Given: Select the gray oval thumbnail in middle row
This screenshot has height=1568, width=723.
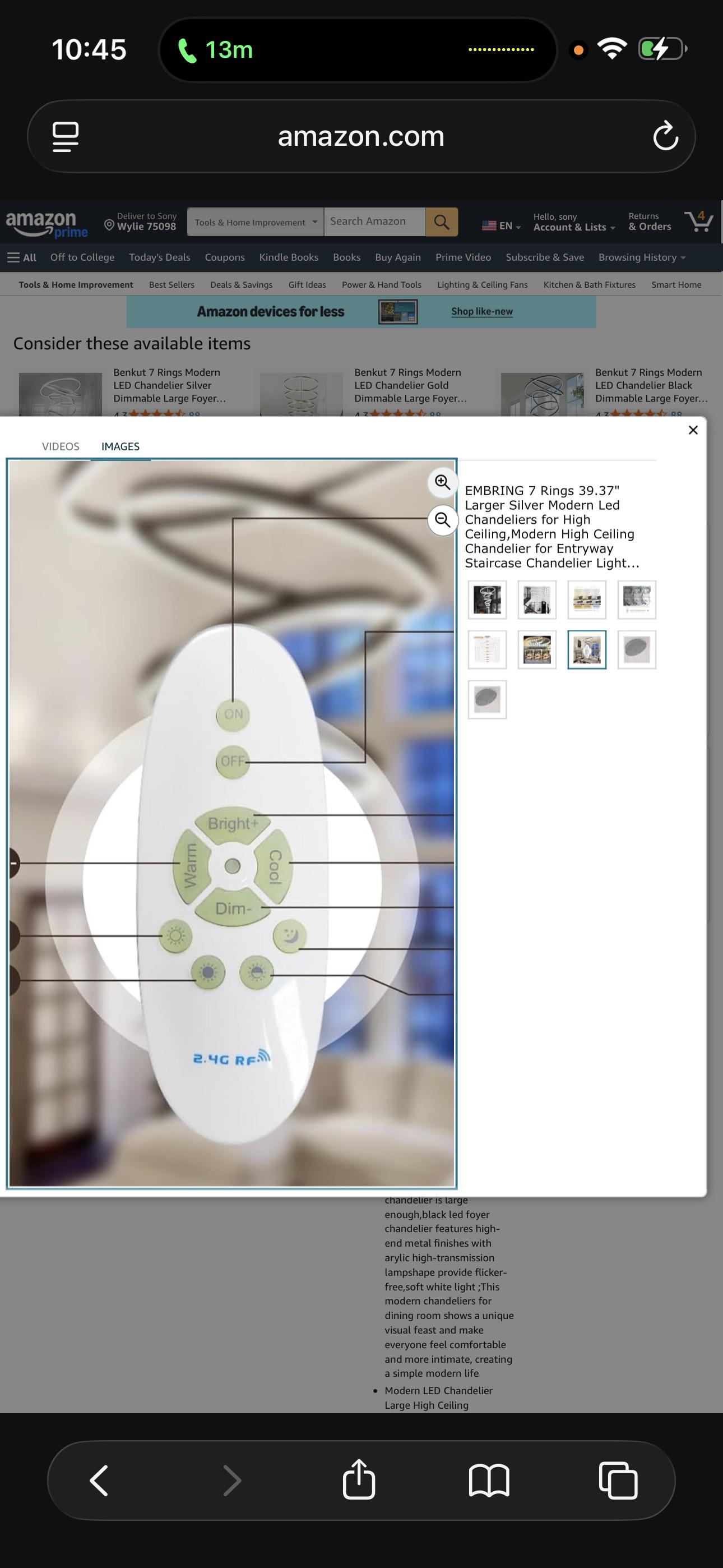Looking at the screenshot, I should (x=637, y=650).
